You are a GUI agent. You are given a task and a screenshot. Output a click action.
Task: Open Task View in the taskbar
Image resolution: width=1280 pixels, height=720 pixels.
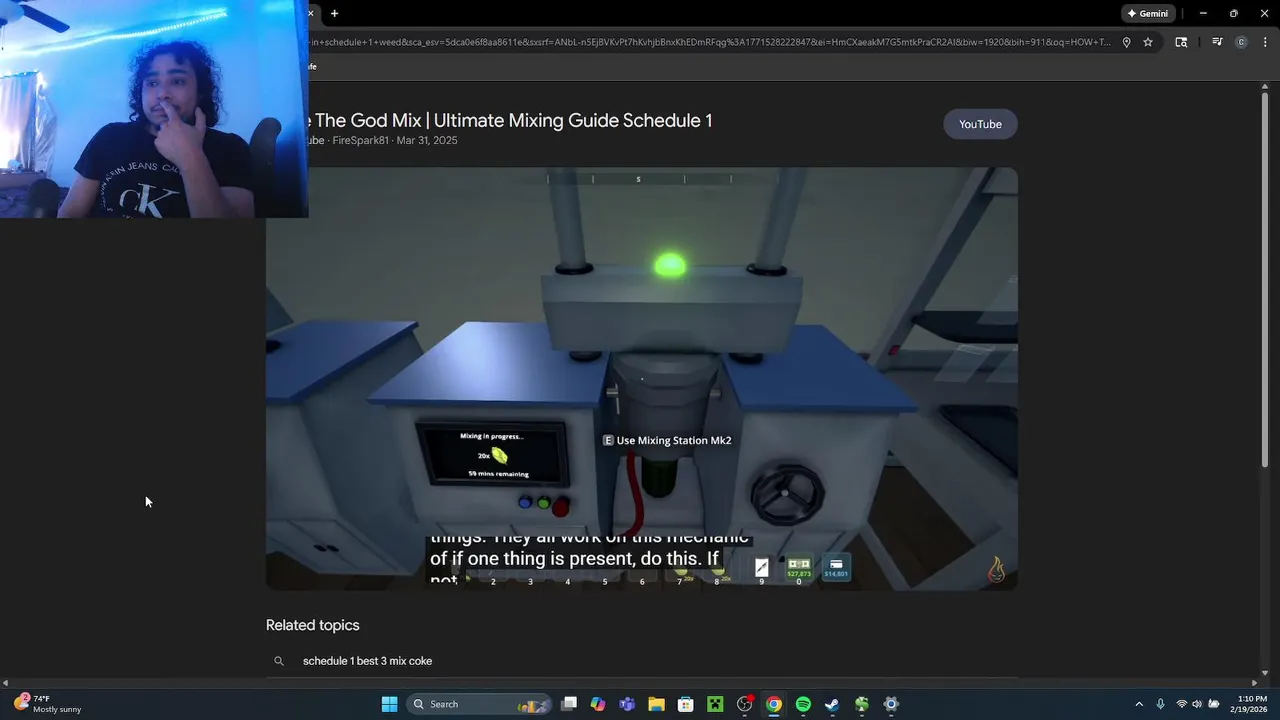coord(569,704)
